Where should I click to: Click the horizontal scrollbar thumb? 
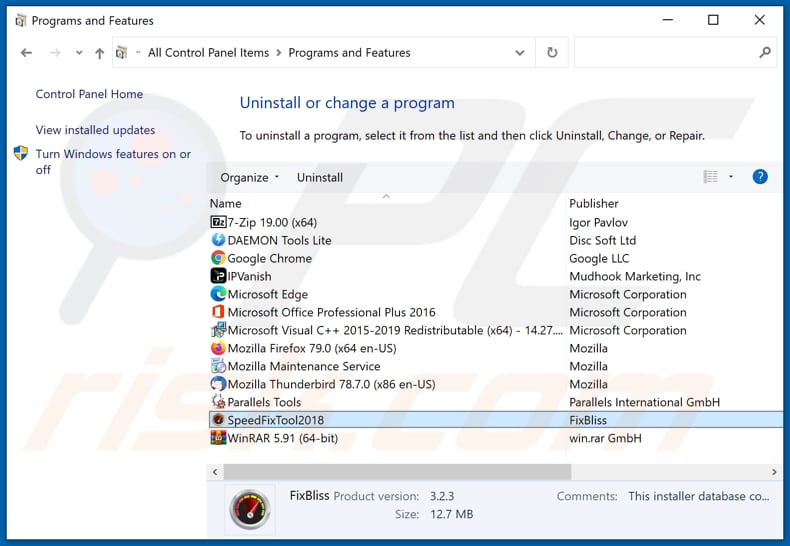coord(397,472)
